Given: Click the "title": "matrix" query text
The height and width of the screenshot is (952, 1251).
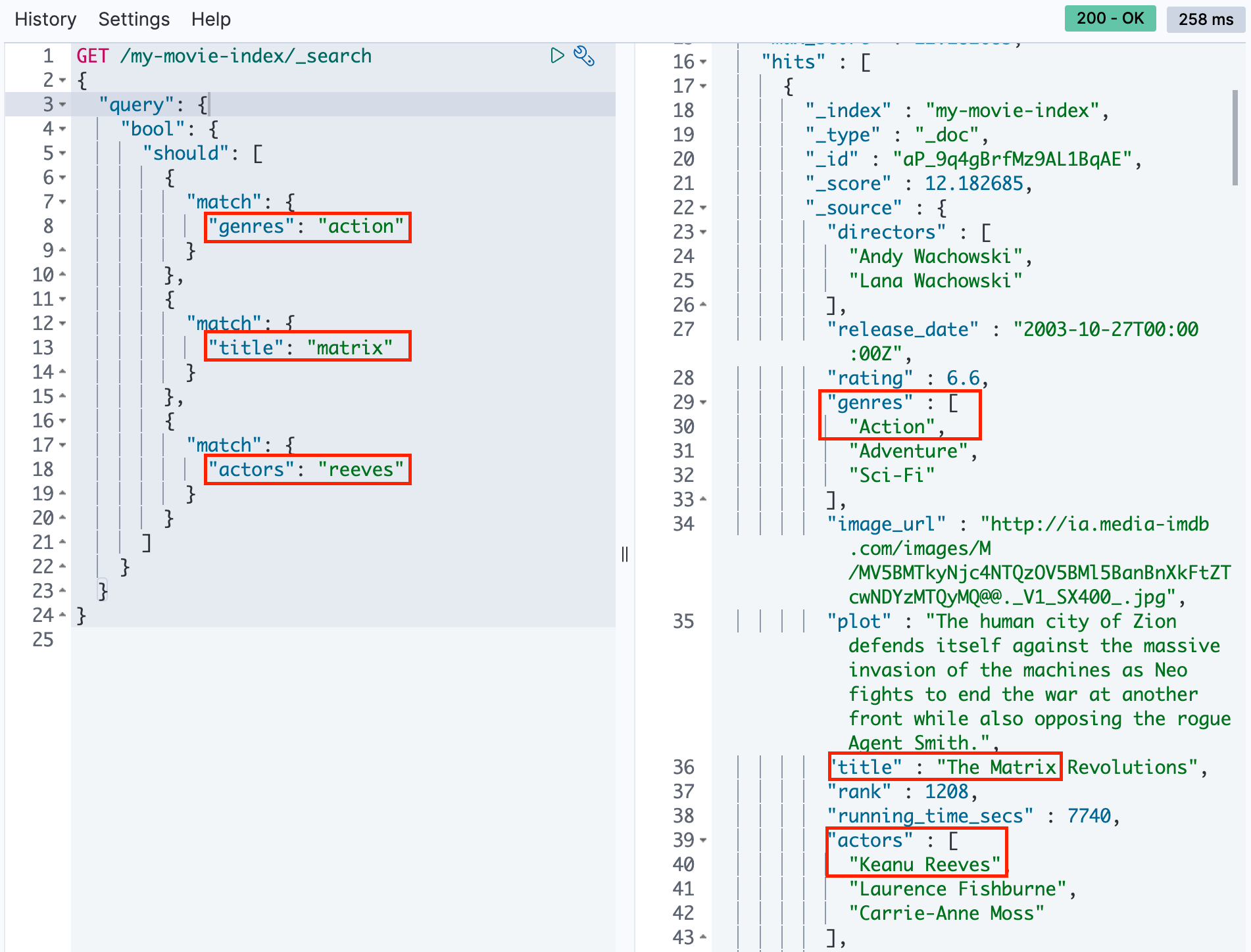Looking at the screenshot, I should point(301,347).
